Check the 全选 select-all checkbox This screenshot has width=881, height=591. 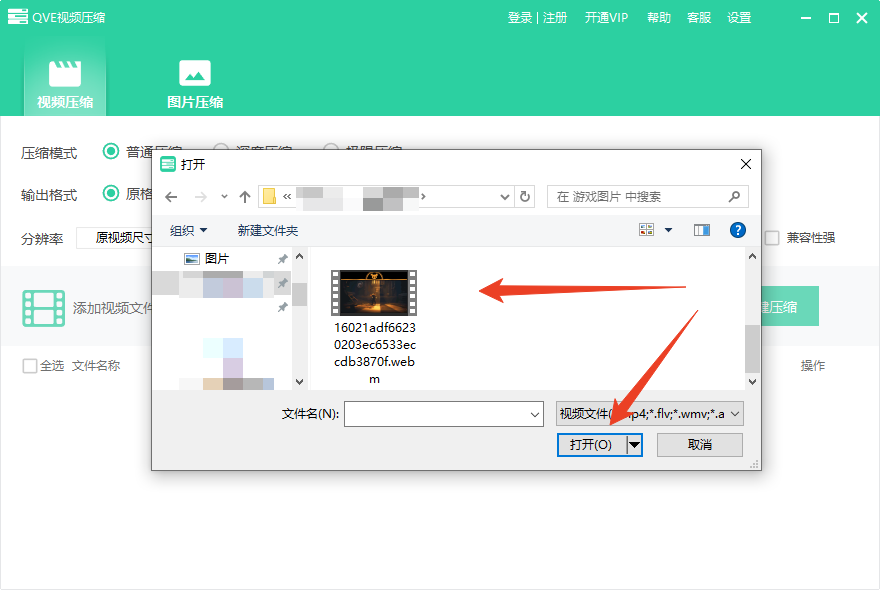30,366
